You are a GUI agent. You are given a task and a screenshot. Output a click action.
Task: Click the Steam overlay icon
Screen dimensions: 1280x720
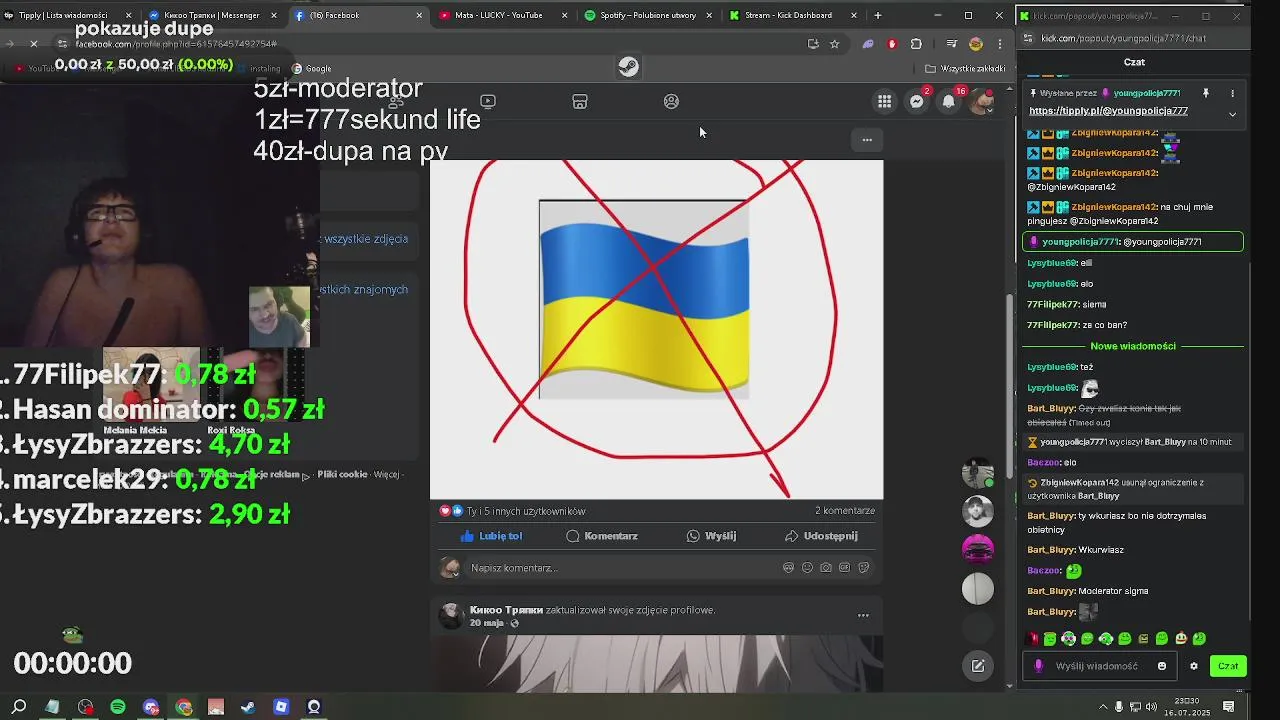(628, 67)
